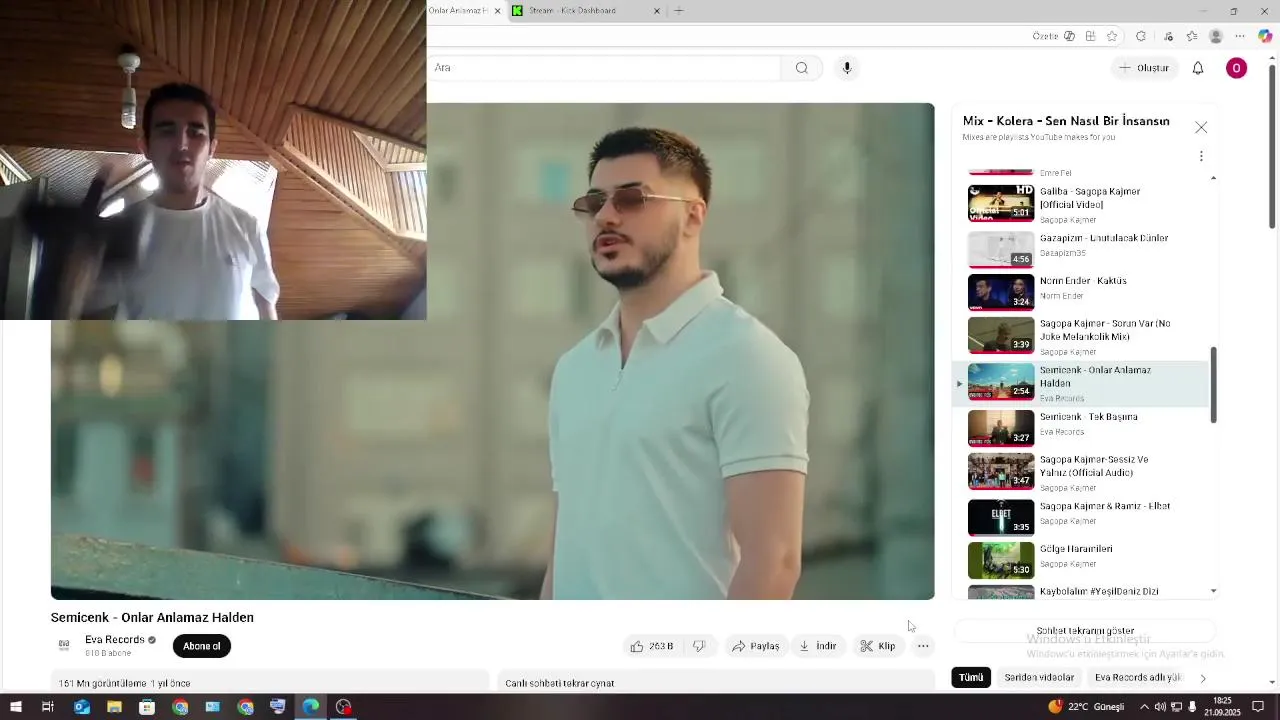The image size is (1280, 720).
Task: Open Copilot in Edge toolbar
Action: tap(1265, 36)
